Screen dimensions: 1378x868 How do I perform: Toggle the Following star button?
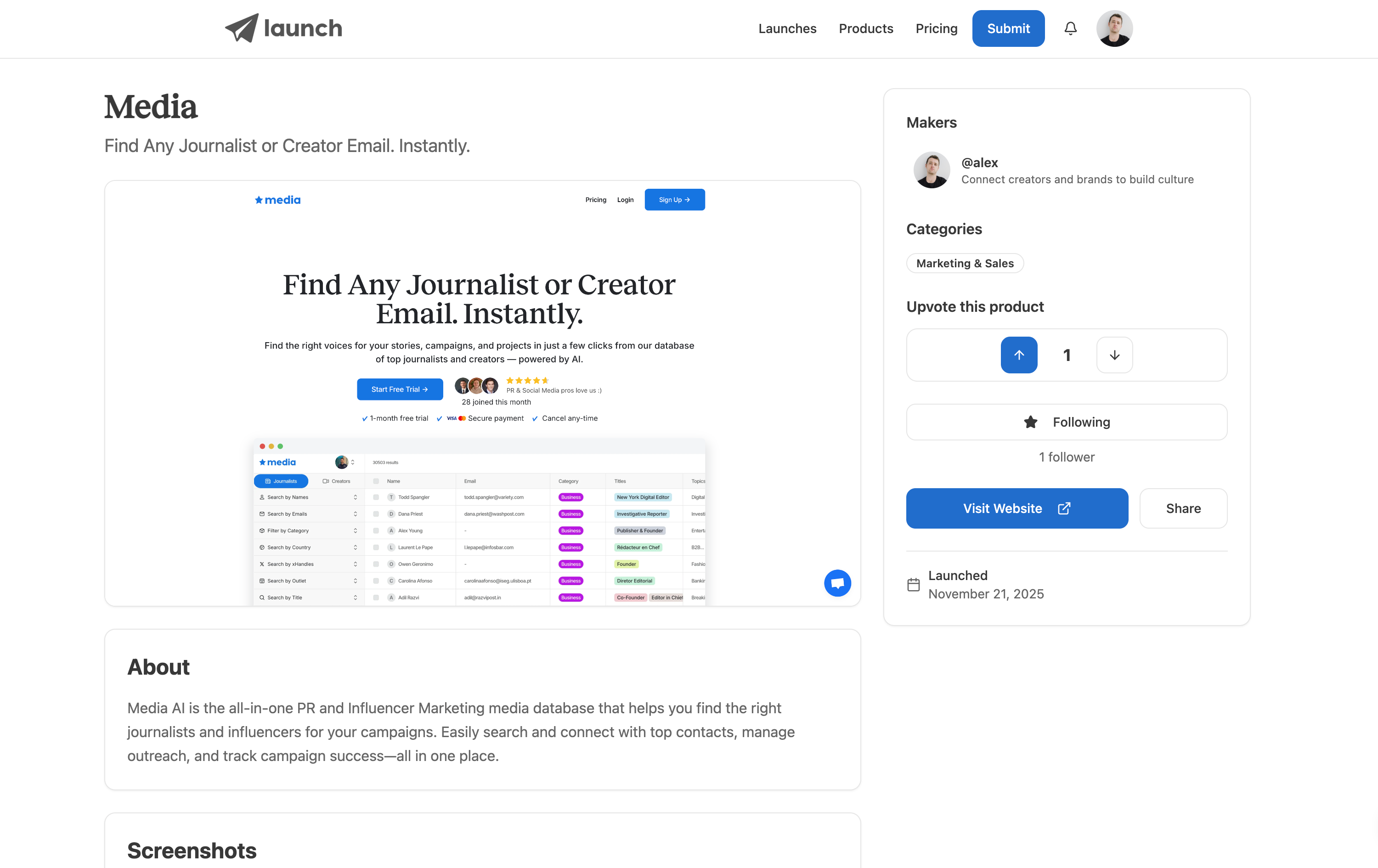[x=1066, y=422]
